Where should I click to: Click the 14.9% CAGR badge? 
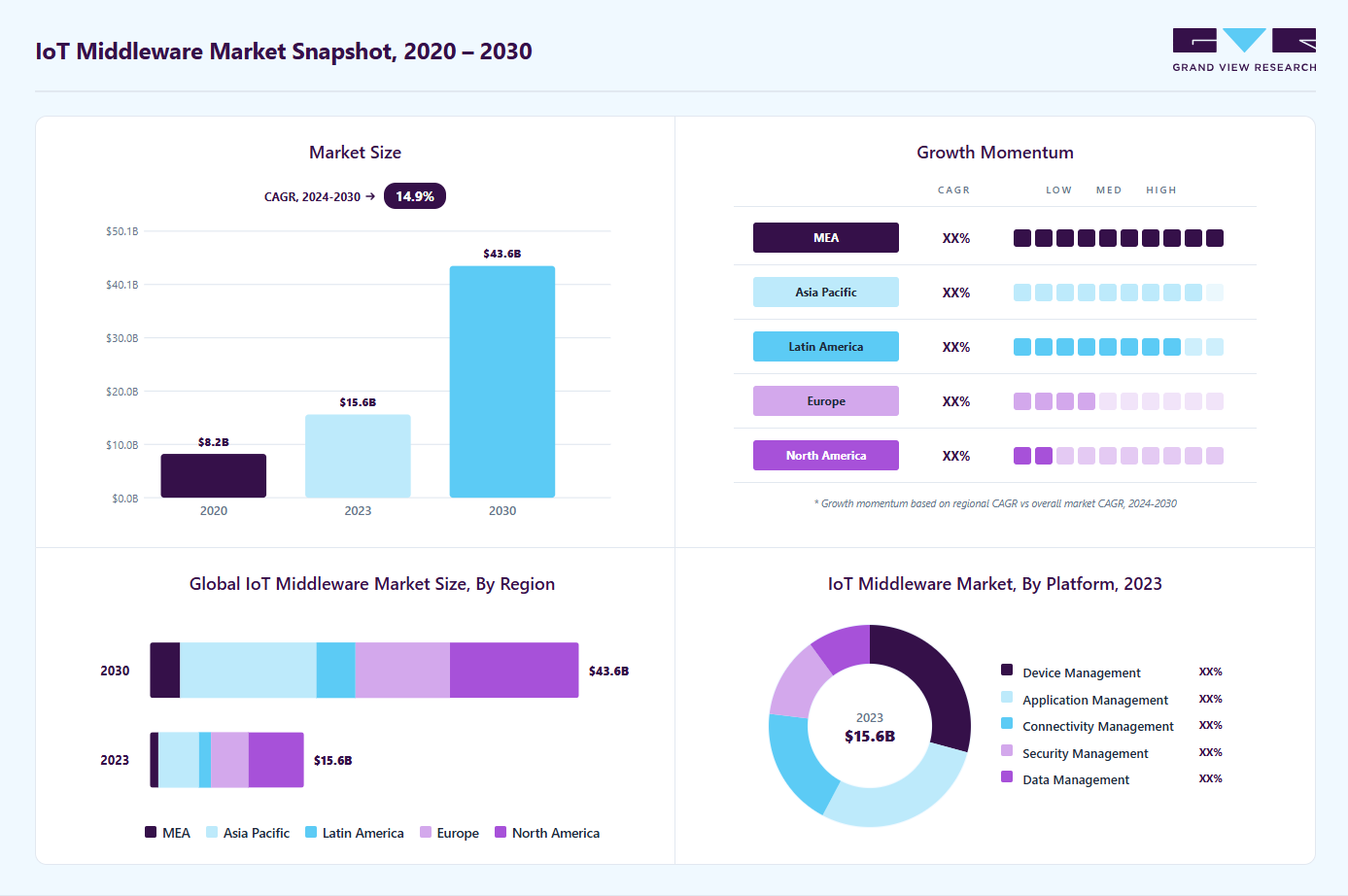pos(415,196)
